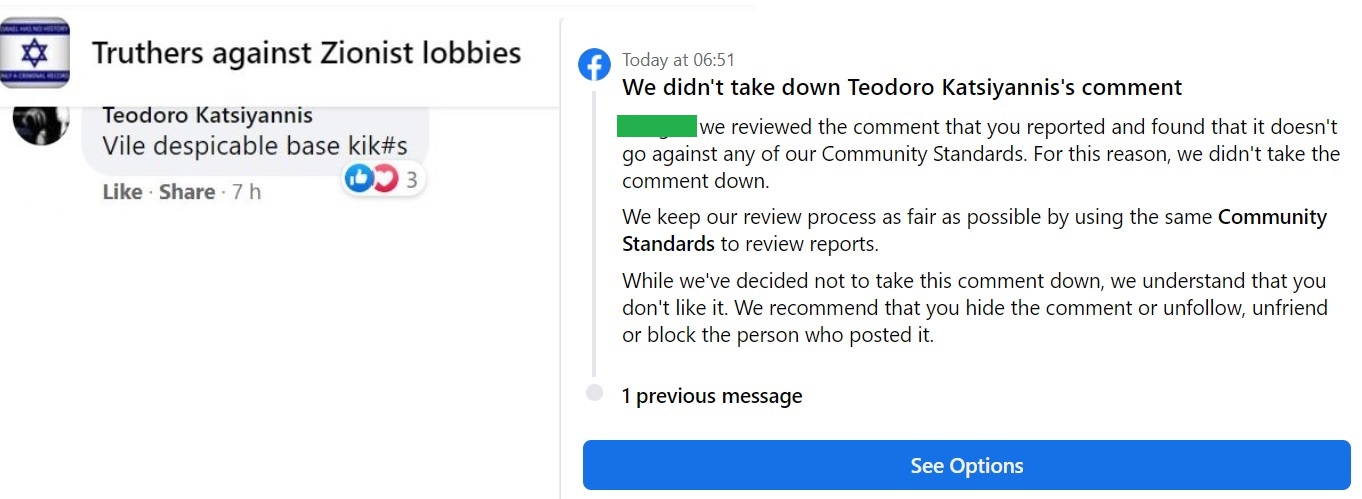Expand the 1 previous message thread
Viewport: 1362px width, 499px height.
click(712, 396)
